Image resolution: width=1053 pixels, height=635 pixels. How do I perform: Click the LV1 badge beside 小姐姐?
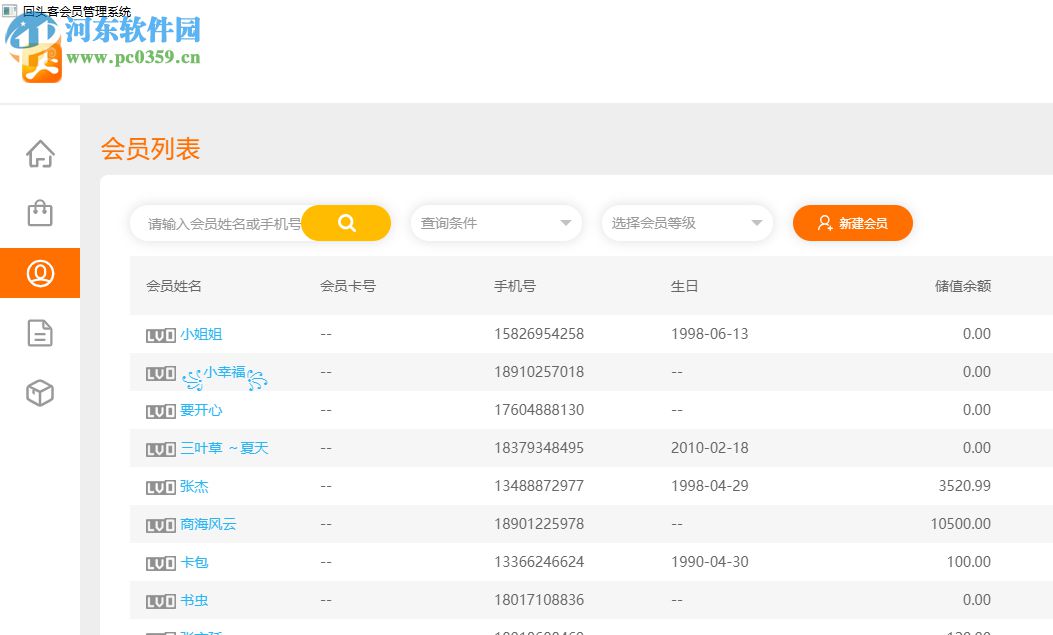(159, 334)
